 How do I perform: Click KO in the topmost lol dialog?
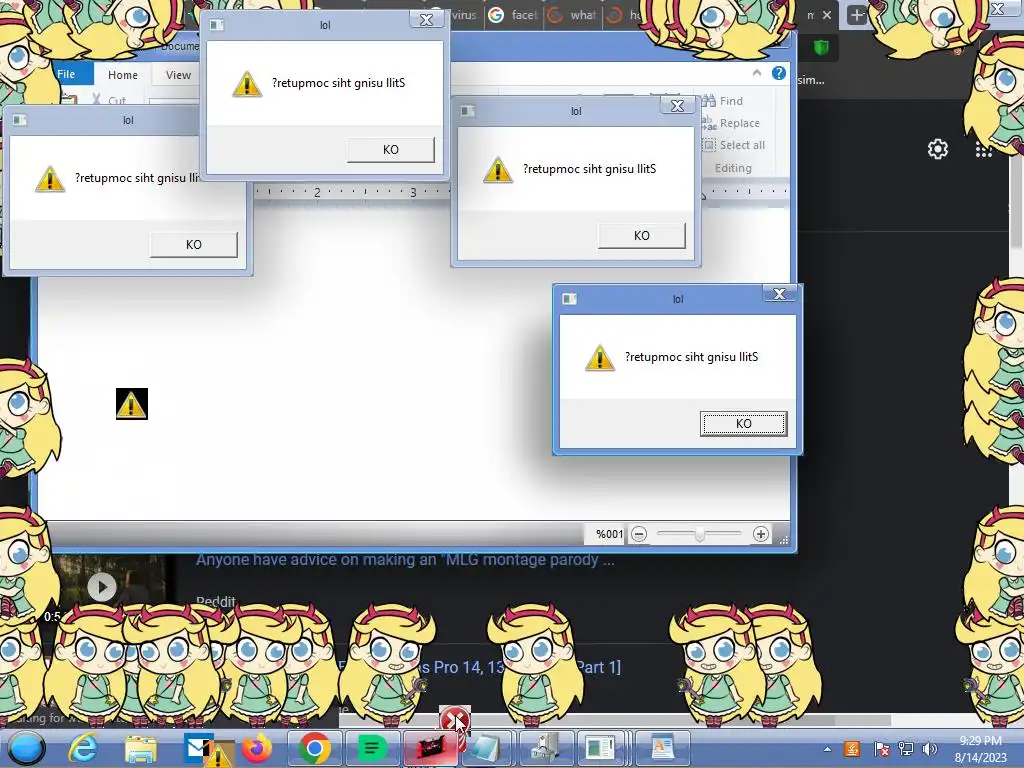391,150
